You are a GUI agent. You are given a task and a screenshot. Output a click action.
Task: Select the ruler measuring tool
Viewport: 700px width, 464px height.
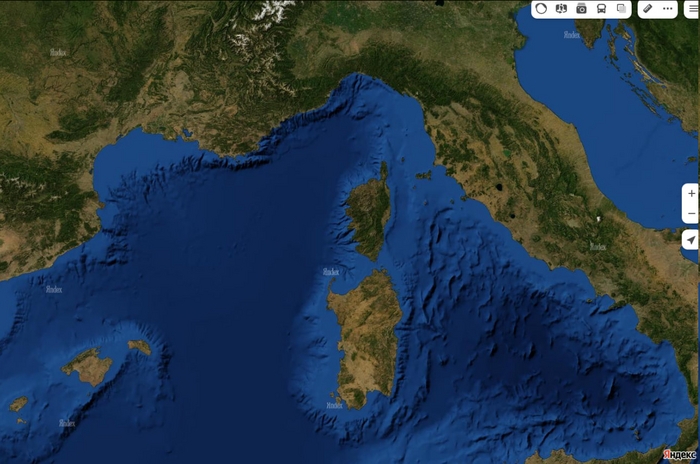coord(648,8)
